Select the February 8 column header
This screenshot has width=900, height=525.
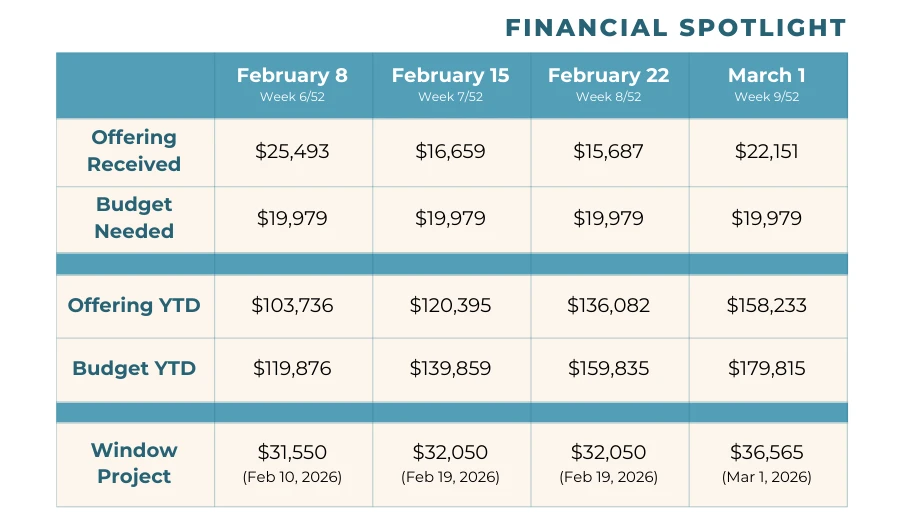293,83
